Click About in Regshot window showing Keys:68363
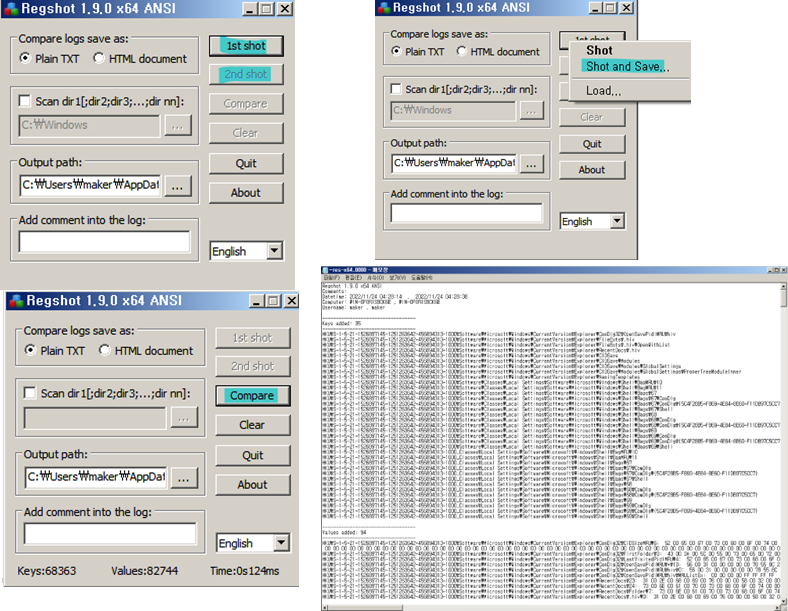788x611 pixels. [252, 485]
